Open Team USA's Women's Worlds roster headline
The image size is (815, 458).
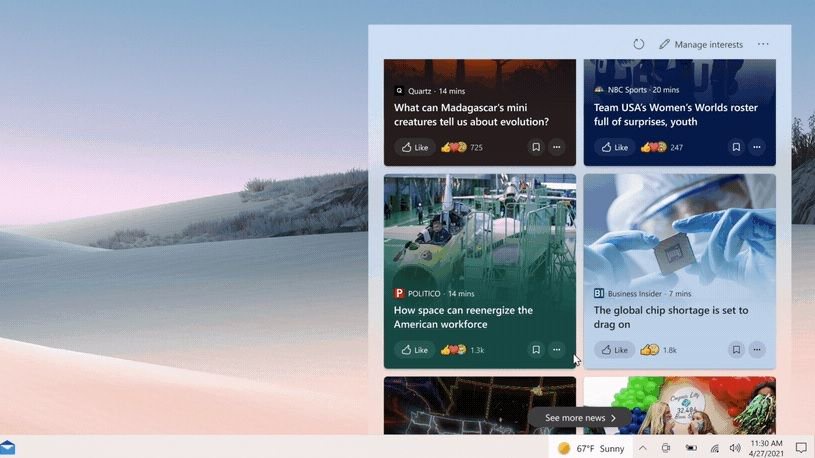(676, 114)
